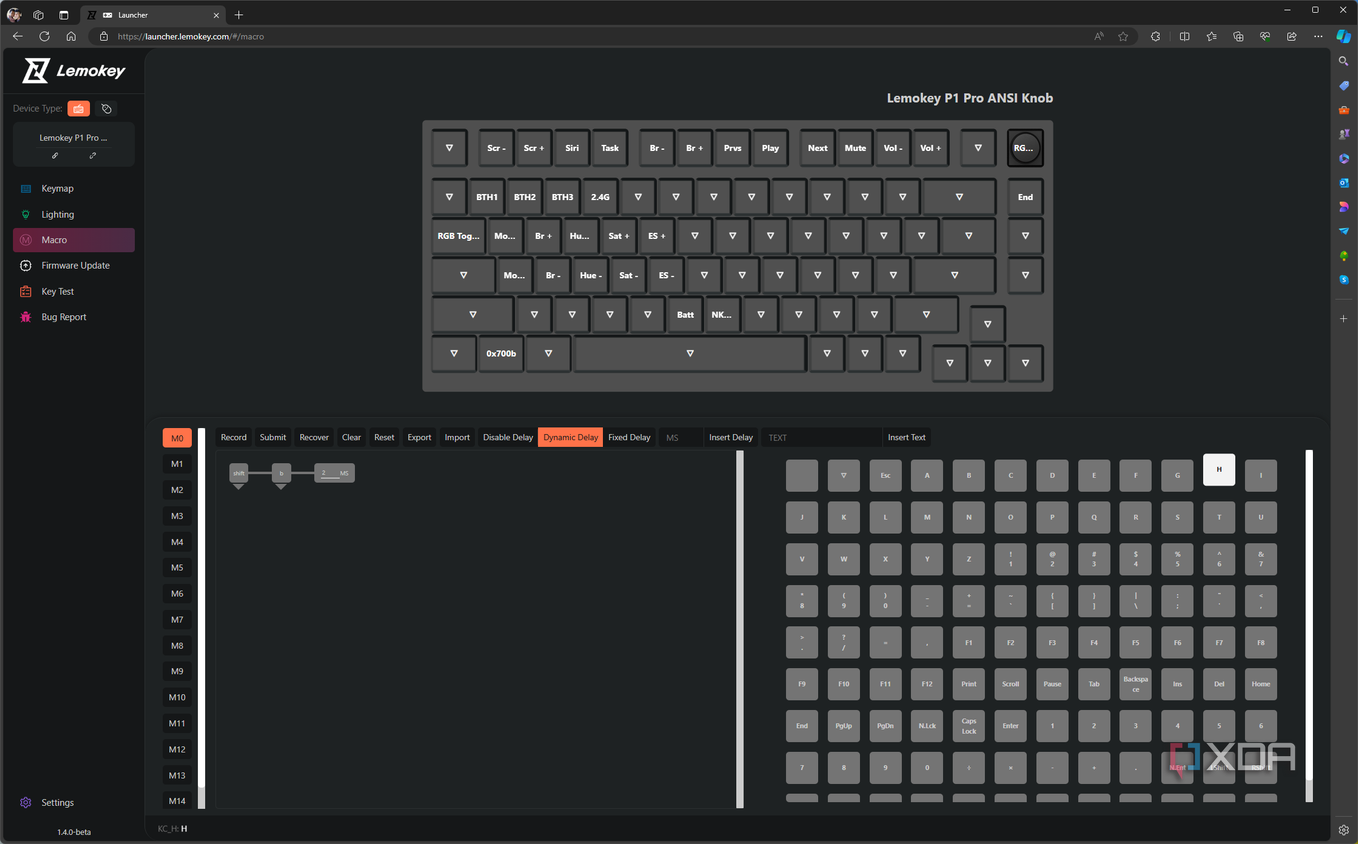The image size is (1358, 844).
Task: Open the Keymap page from the sidebar
Action: click(74, 188)
